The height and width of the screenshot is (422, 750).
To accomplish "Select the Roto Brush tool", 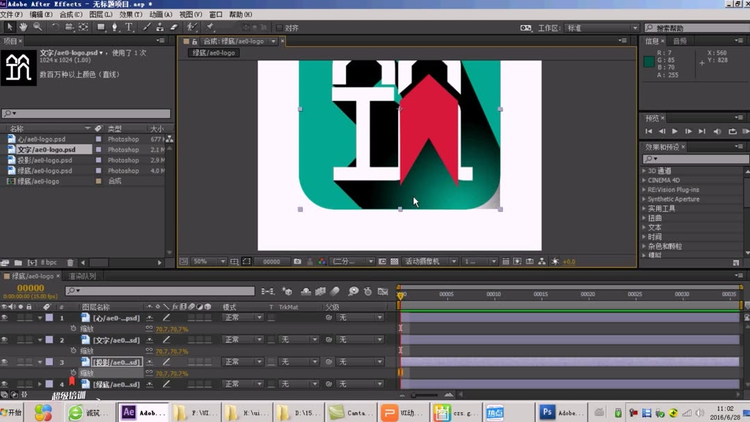I will tap(191, 27).
